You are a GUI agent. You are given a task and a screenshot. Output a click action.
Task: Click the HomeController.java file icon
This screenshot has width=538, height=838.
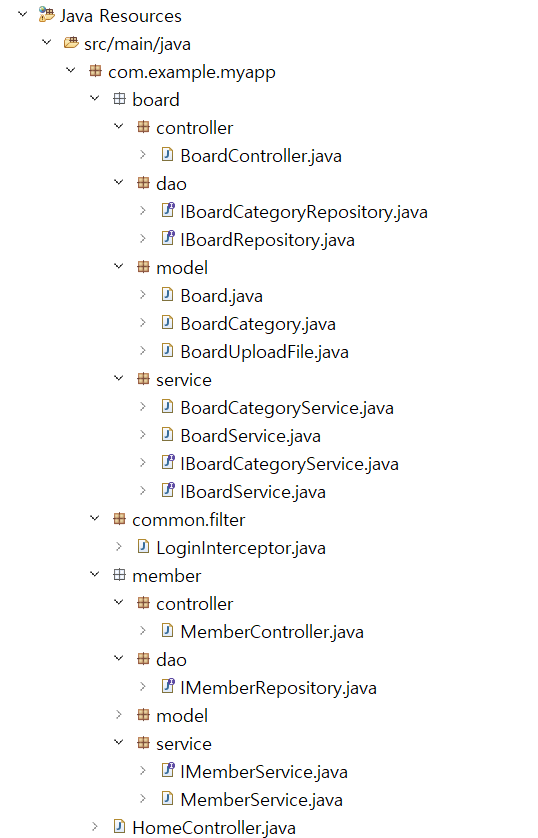point(119,826)
